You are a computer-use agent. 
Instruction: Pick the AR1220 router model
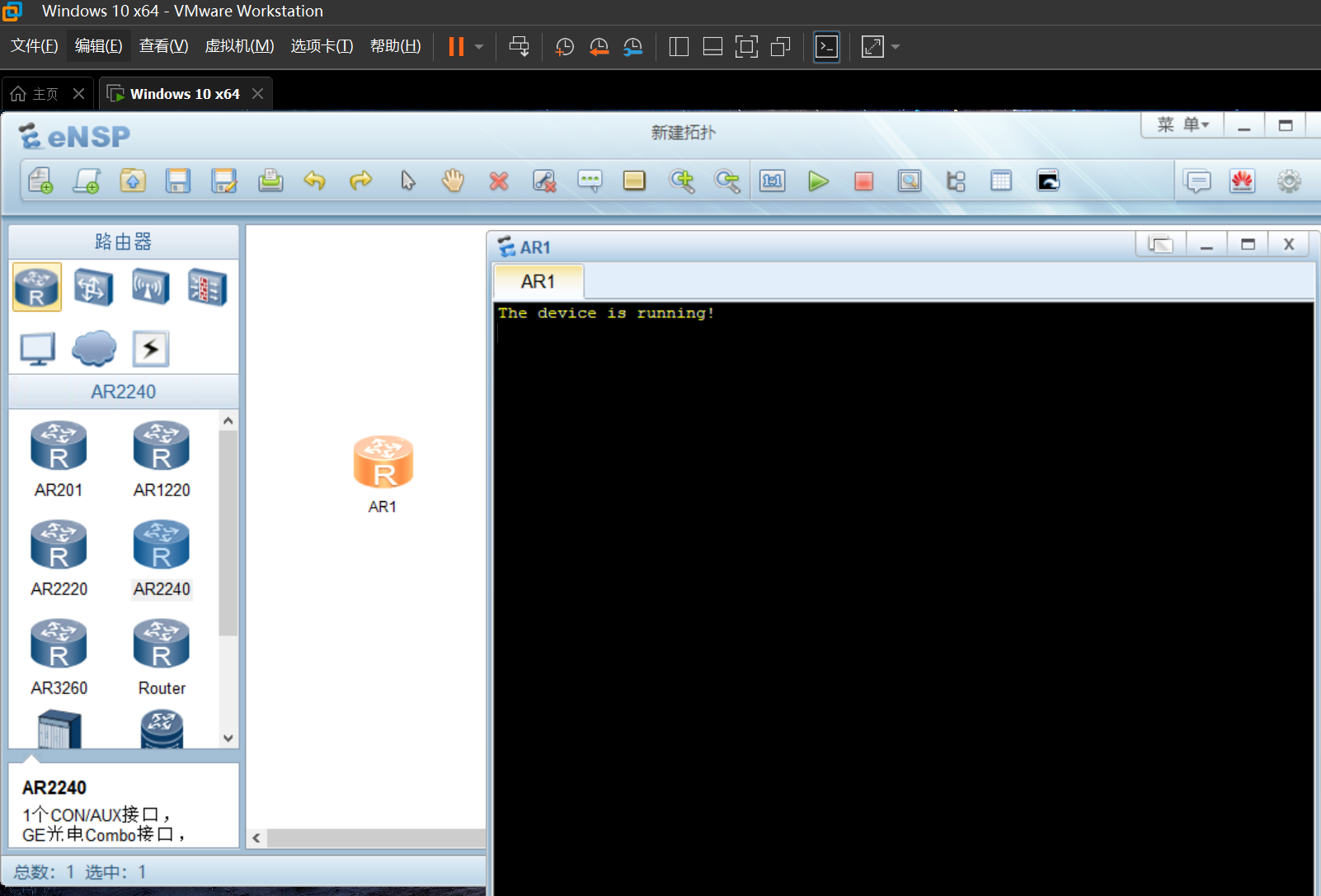[162, 459]
